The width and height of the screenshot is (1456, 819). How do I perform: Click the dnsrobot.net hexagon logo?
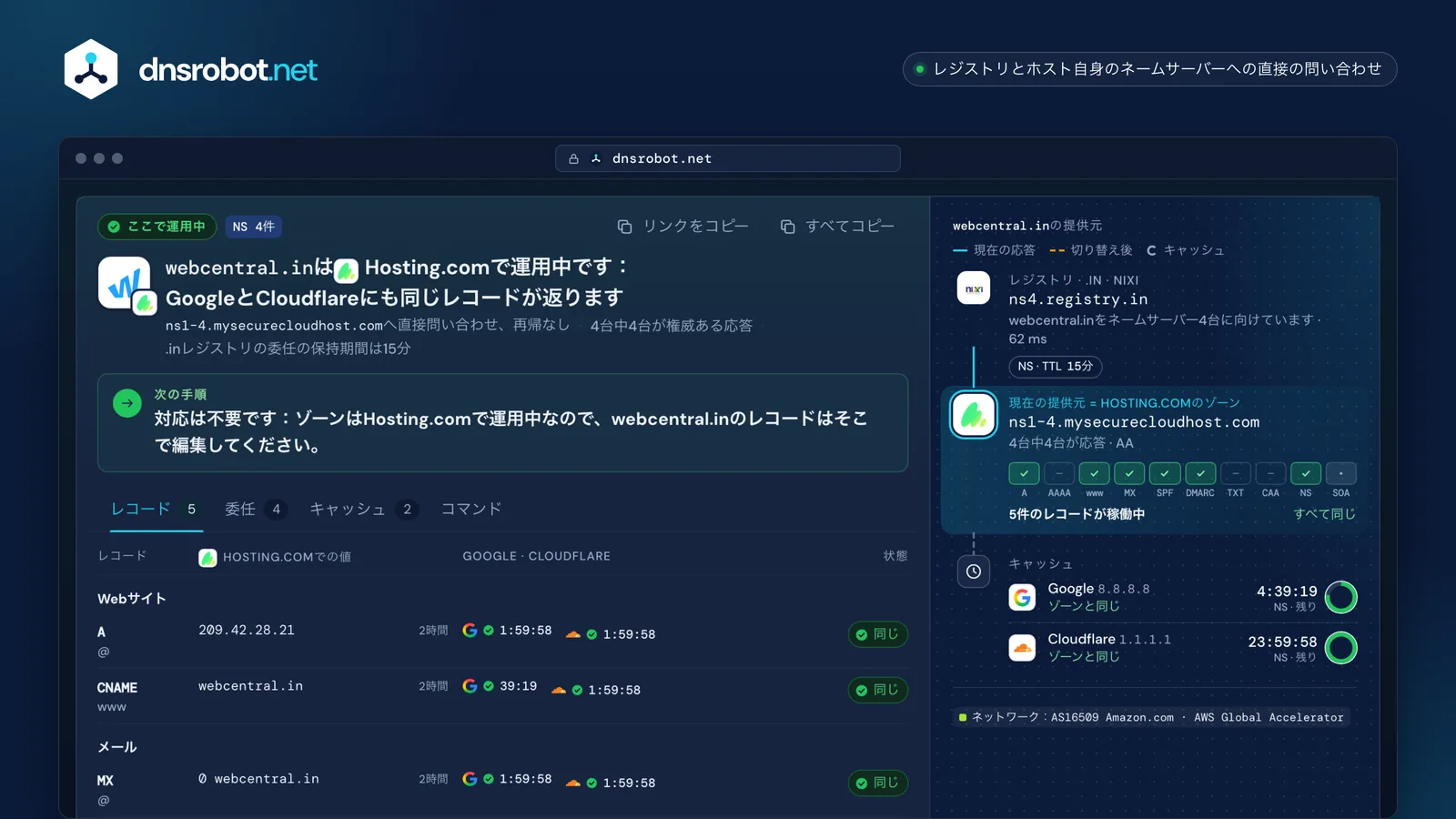tap(91, 69)
